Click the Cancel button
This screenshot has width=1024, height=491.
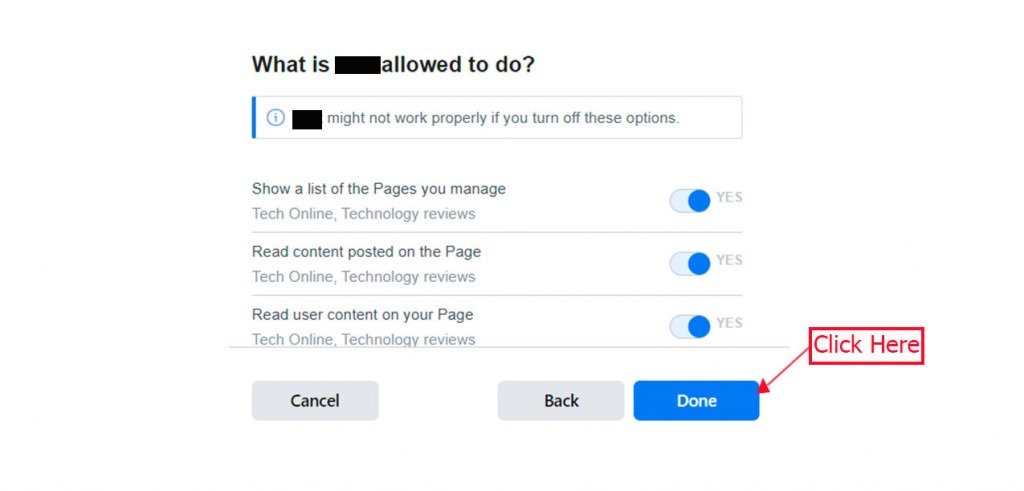(x=315, y=400)
